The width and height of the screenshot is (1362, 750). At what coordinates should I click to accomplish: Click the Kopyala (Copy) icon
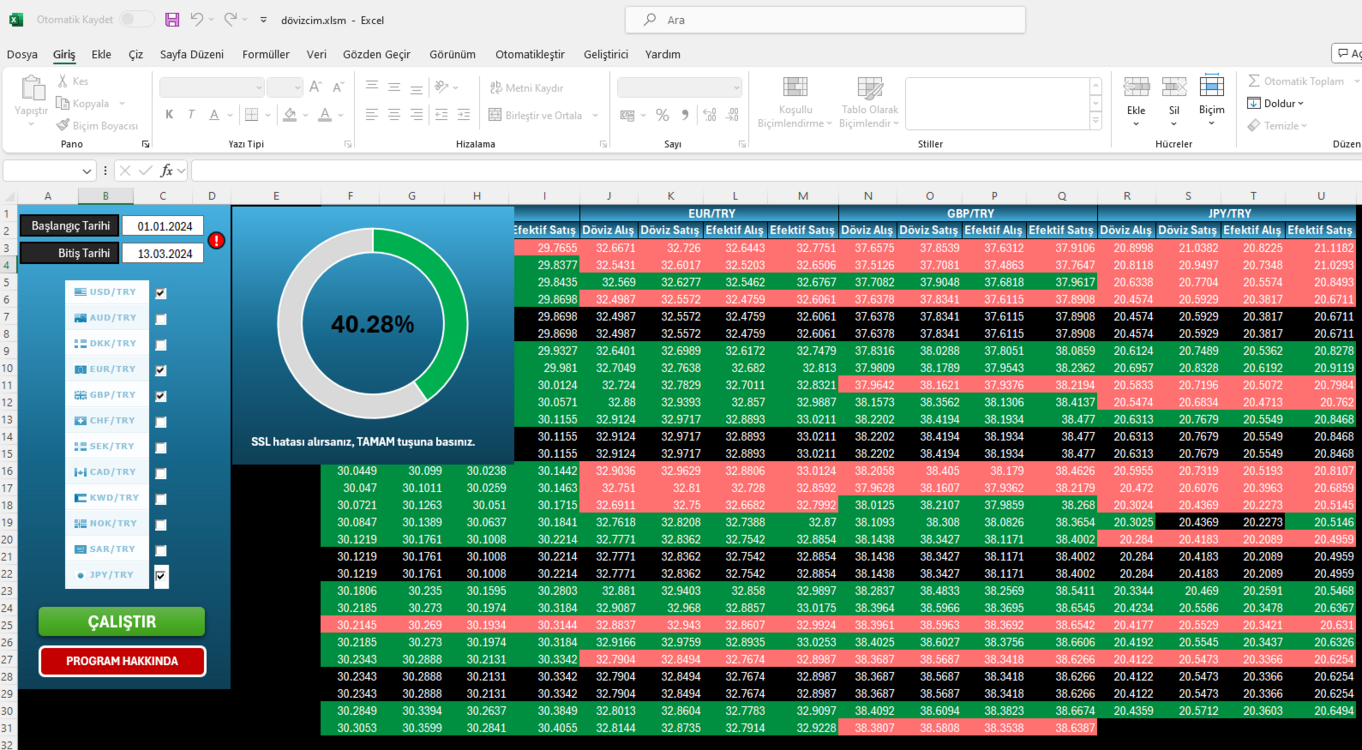click(x=63, y=103)
